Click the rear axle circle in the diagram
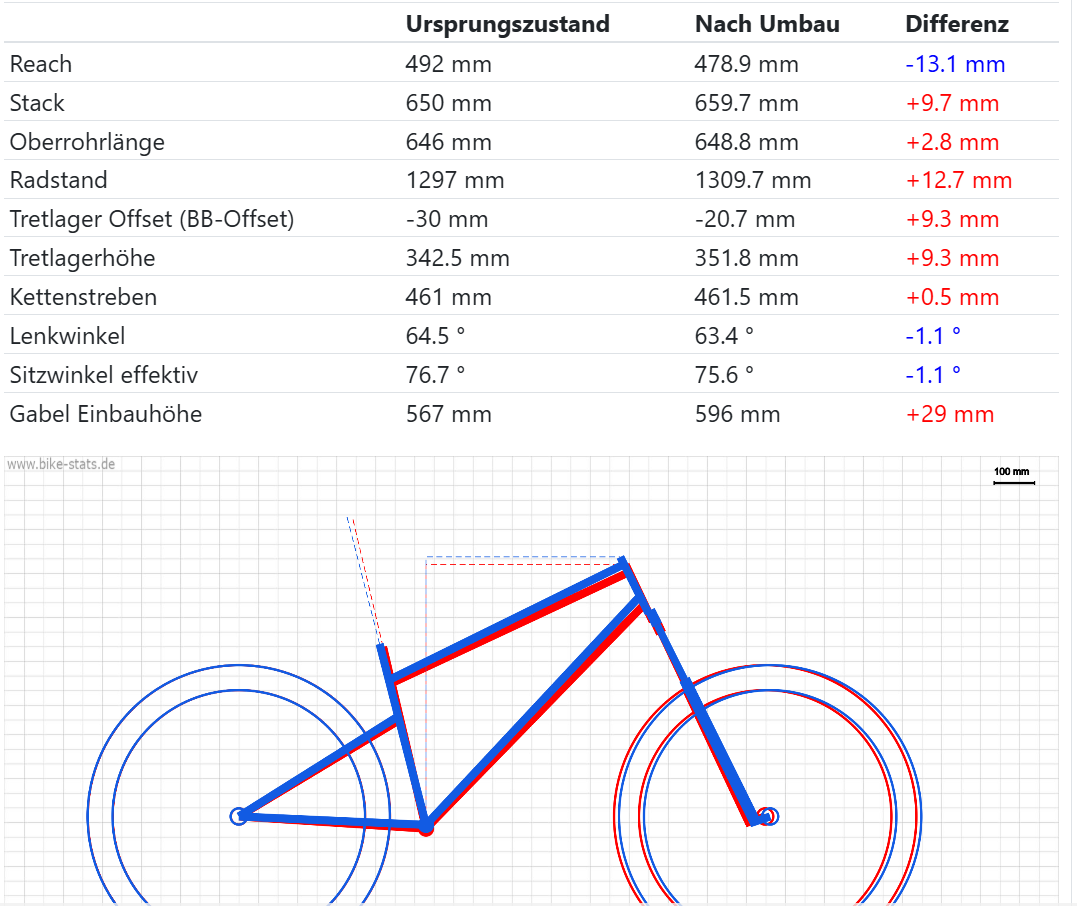This screenshot has width=1077, height=906. coord(239,816)
